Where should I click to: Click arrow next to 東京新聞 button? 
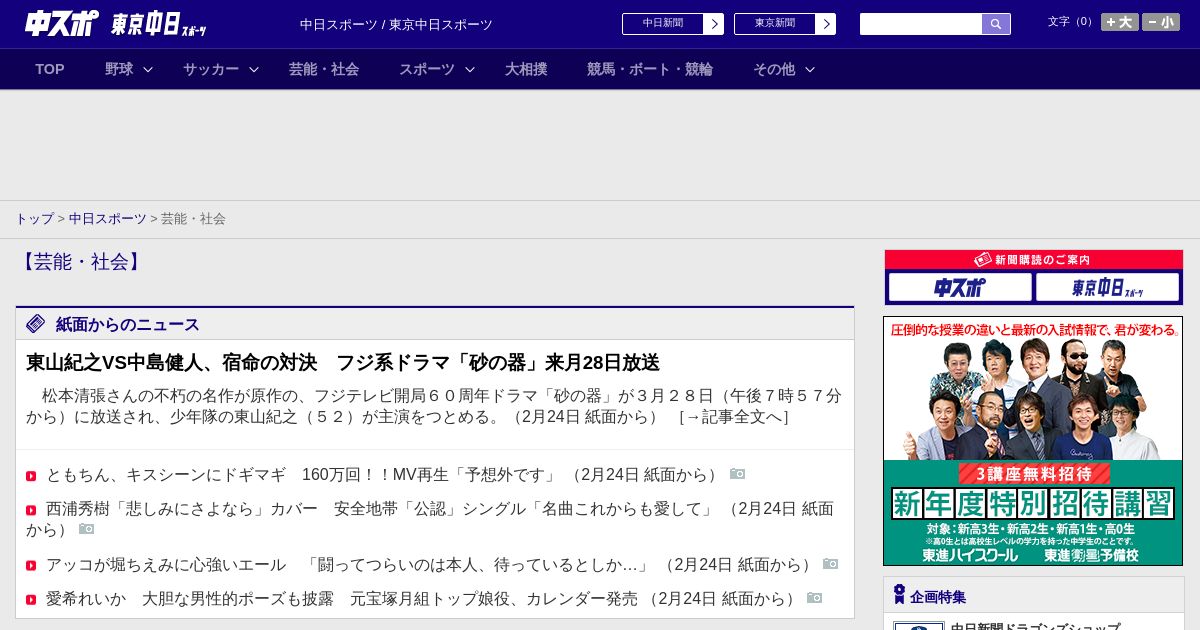(826, 24)
